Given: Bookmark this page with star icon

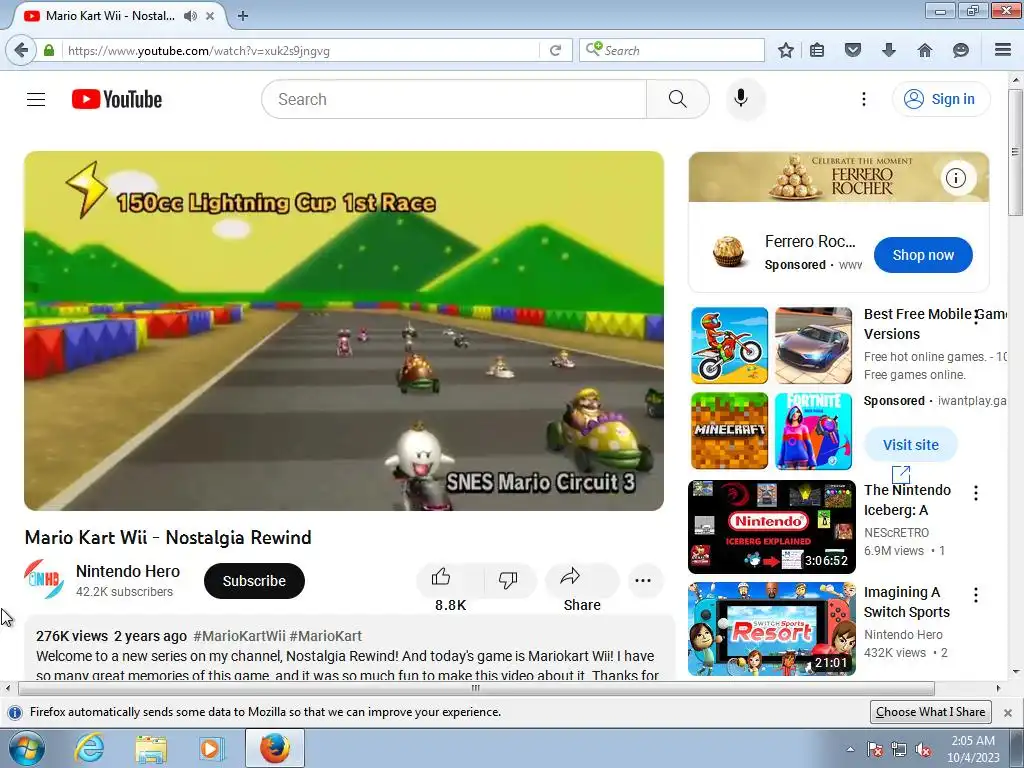Looking at the screenshot, I should [786, 50].
